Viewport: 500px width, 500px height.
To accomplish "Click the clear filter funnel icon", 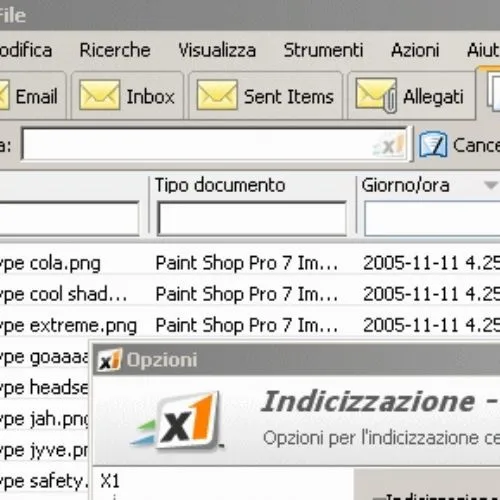I will coord(433,145).
